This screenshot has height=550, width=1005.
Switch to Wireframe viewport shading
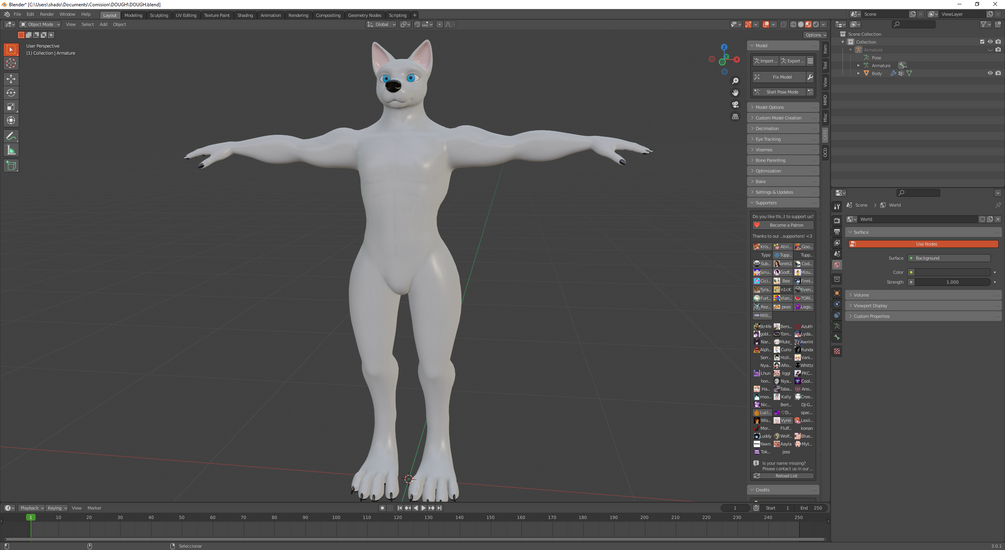793,24
